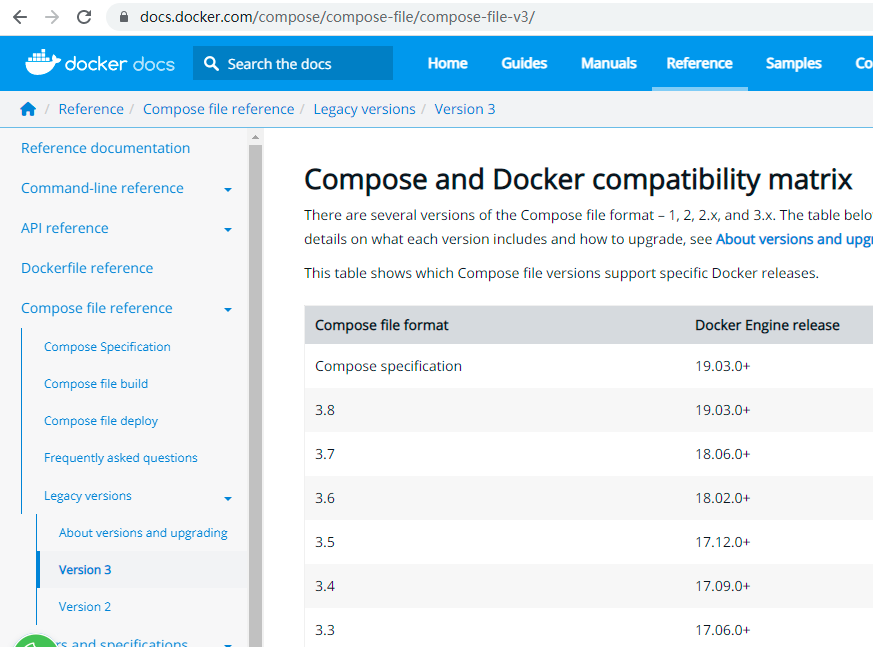Click Compose file reference breadcrumb
Image resolution: width=873 pixels, height=647 pixels.
click(218, 109)
